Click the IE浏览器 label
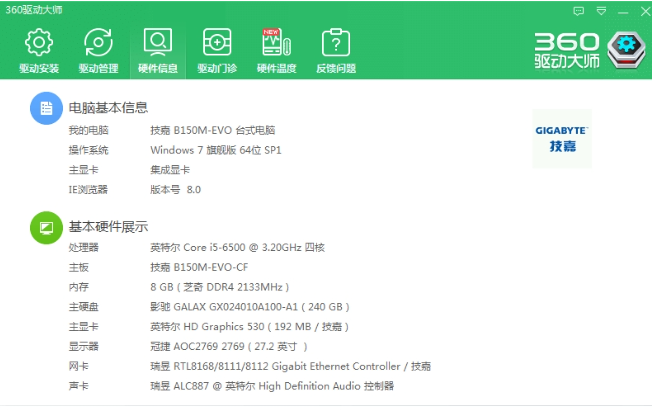 [x=88, y=190]
